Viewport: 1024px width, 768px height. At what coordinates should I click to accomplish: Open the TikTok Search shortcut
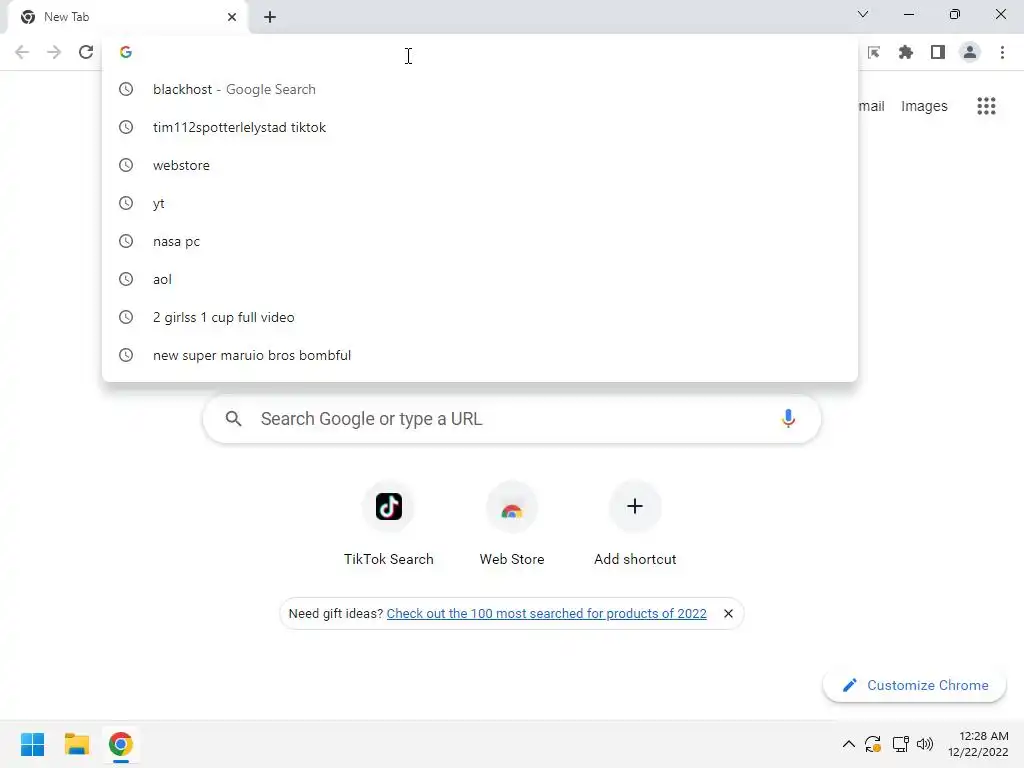pyautogui.click(x=389, y=524)
